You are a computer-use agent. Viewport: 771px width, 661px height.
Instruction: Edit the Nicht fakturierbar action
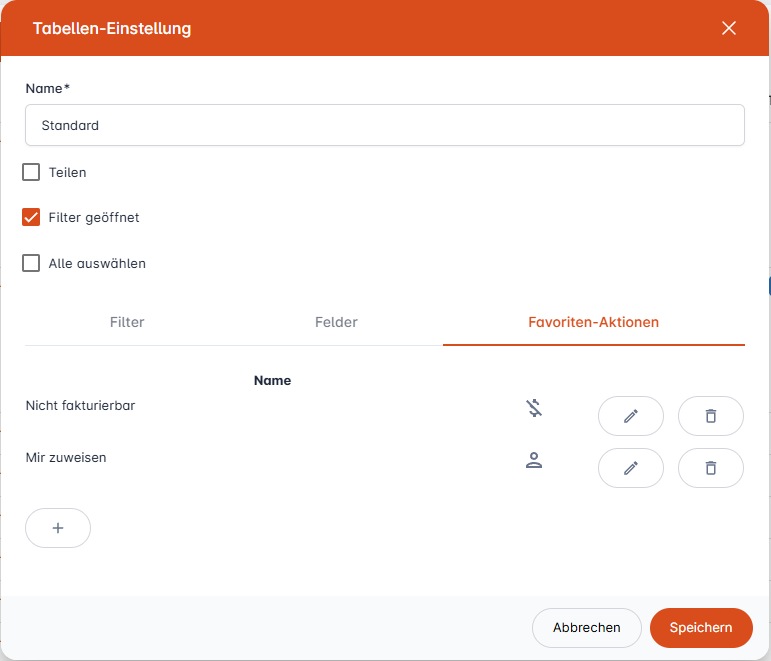631,416
